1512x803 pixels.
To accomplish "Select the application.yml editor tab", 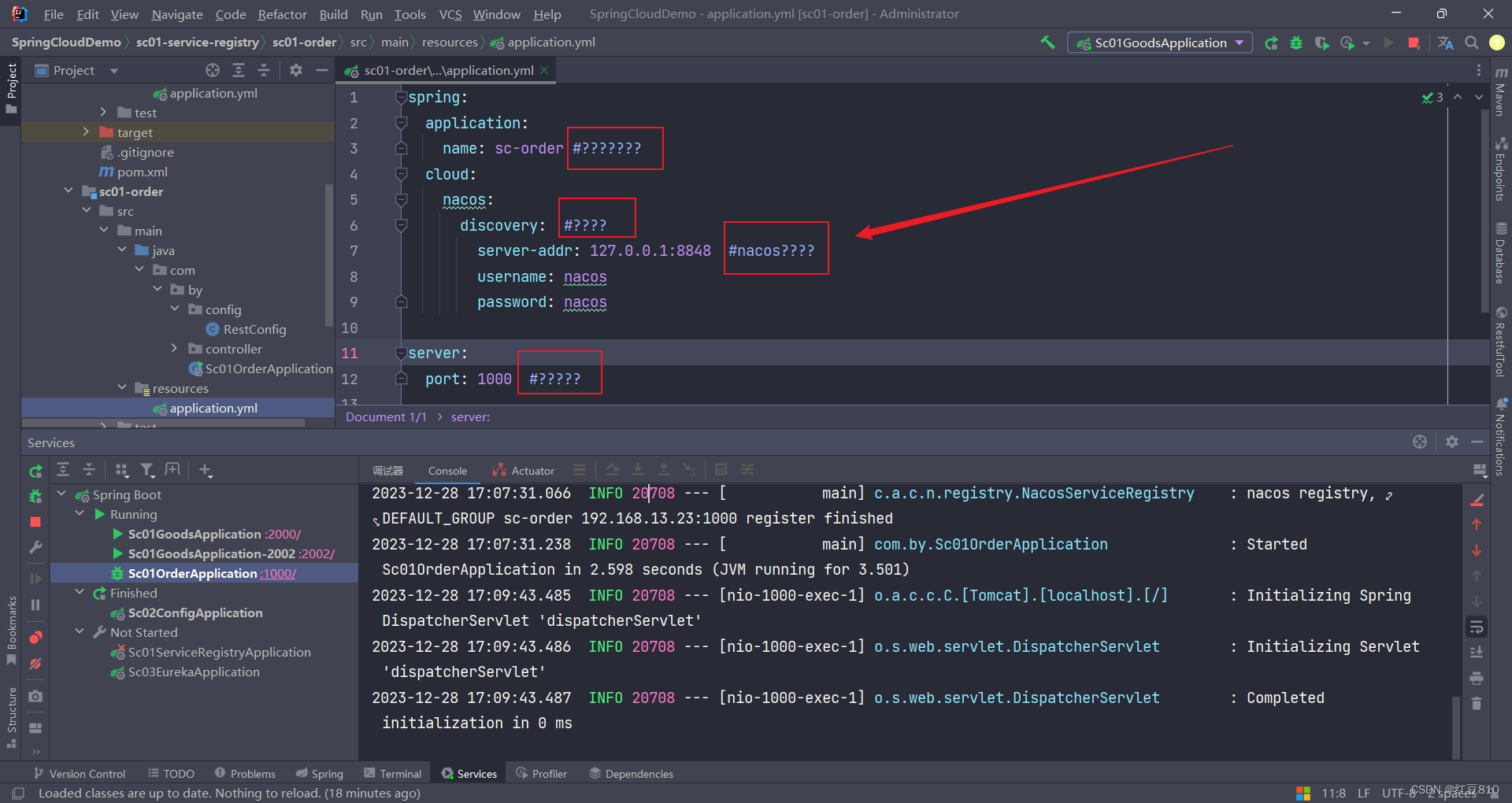I will click(449, 71).
